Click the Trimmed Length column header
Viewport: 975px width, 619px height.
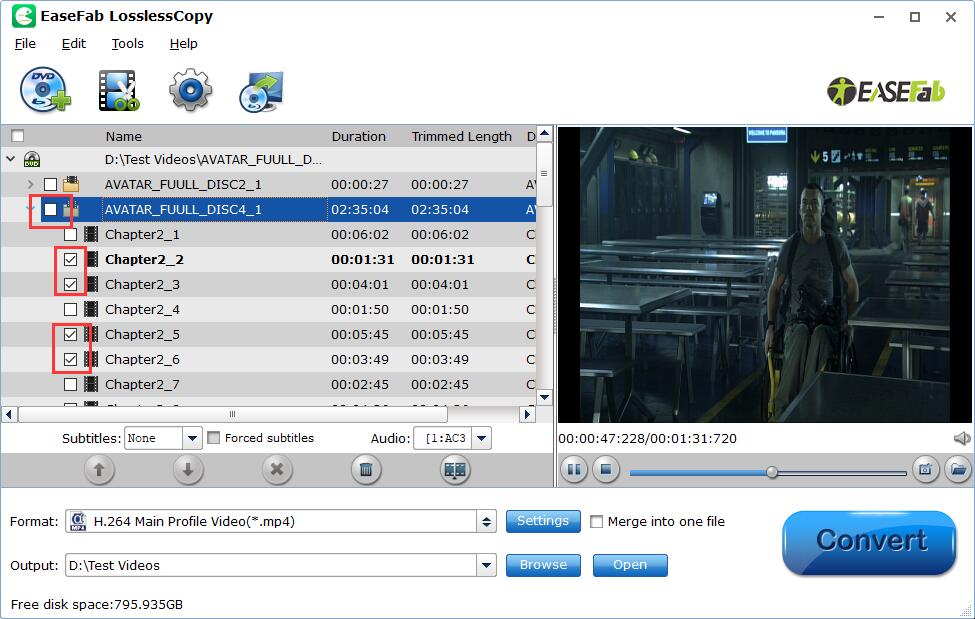pyautogui.click(x=461, y=136)
